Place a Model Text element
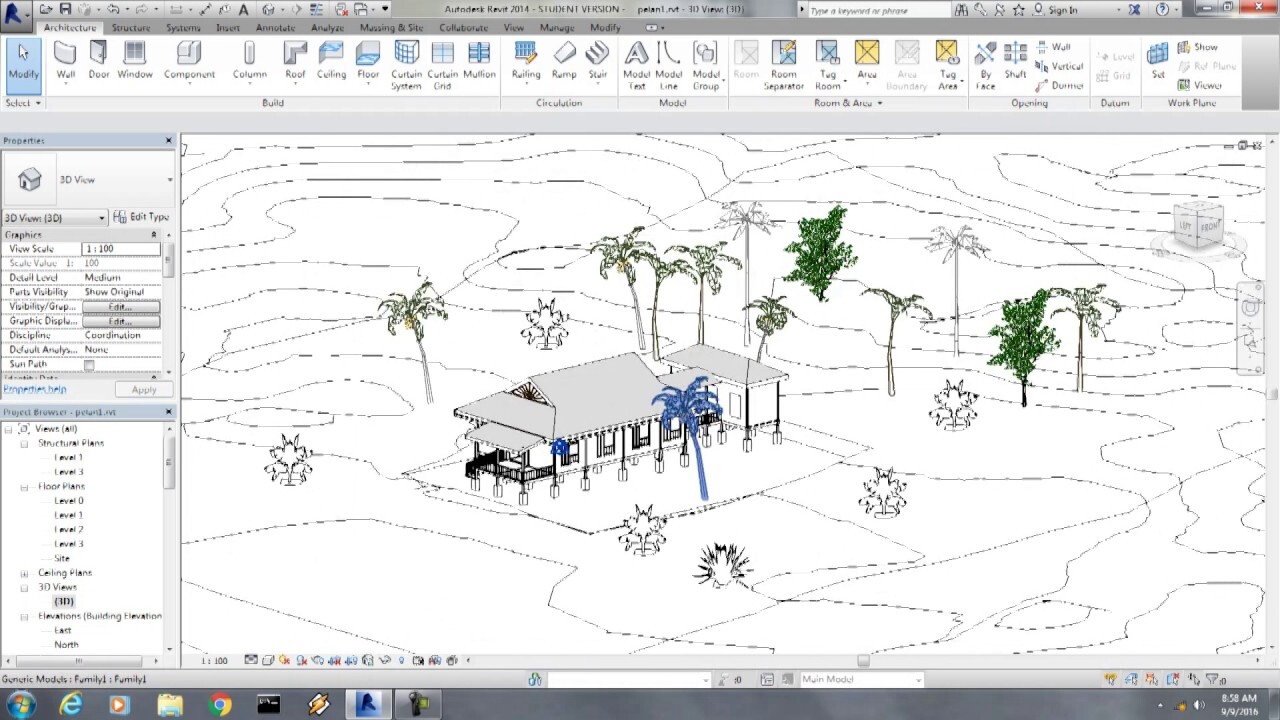 click(637, 63)
